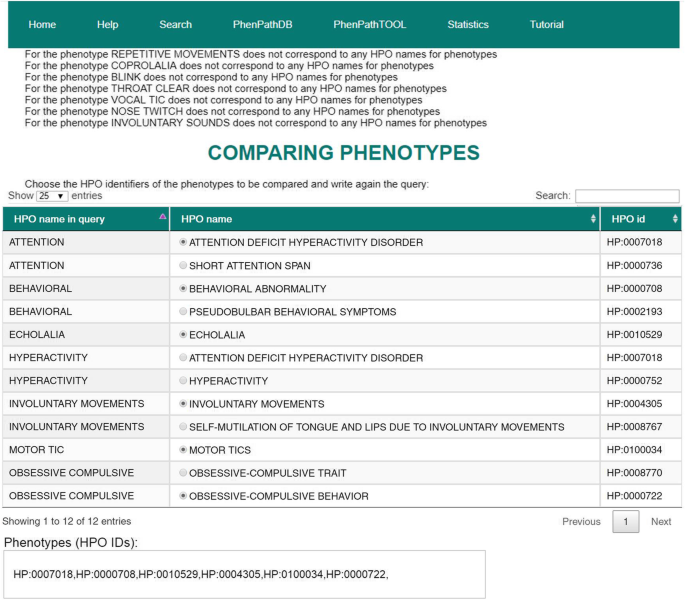685x600 pixels.
Task: Open the Tutorial menu item
Action: [x=546, y=25]
